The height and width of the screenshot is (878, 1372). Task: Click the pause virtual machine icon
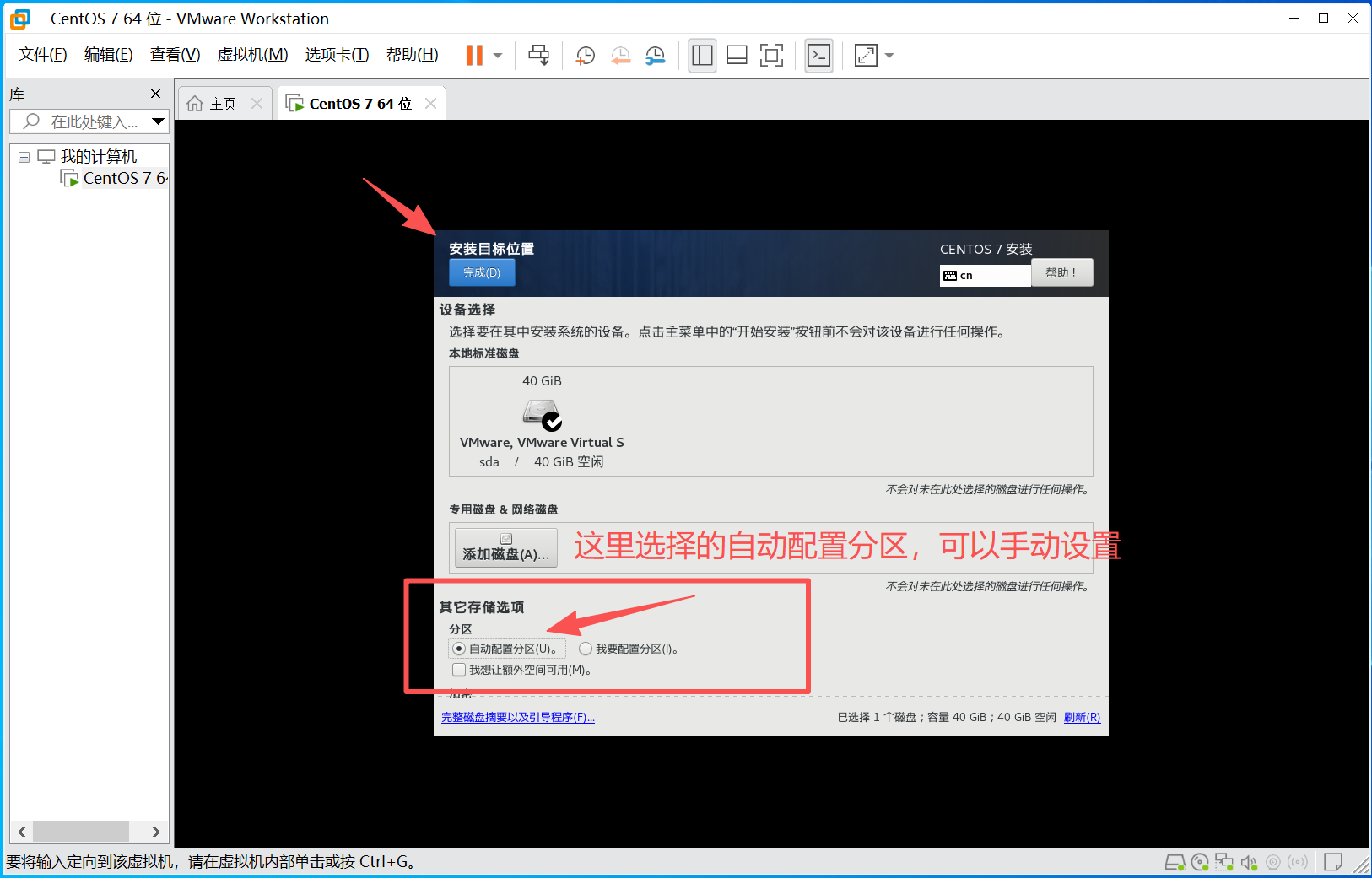coord(474,56)
